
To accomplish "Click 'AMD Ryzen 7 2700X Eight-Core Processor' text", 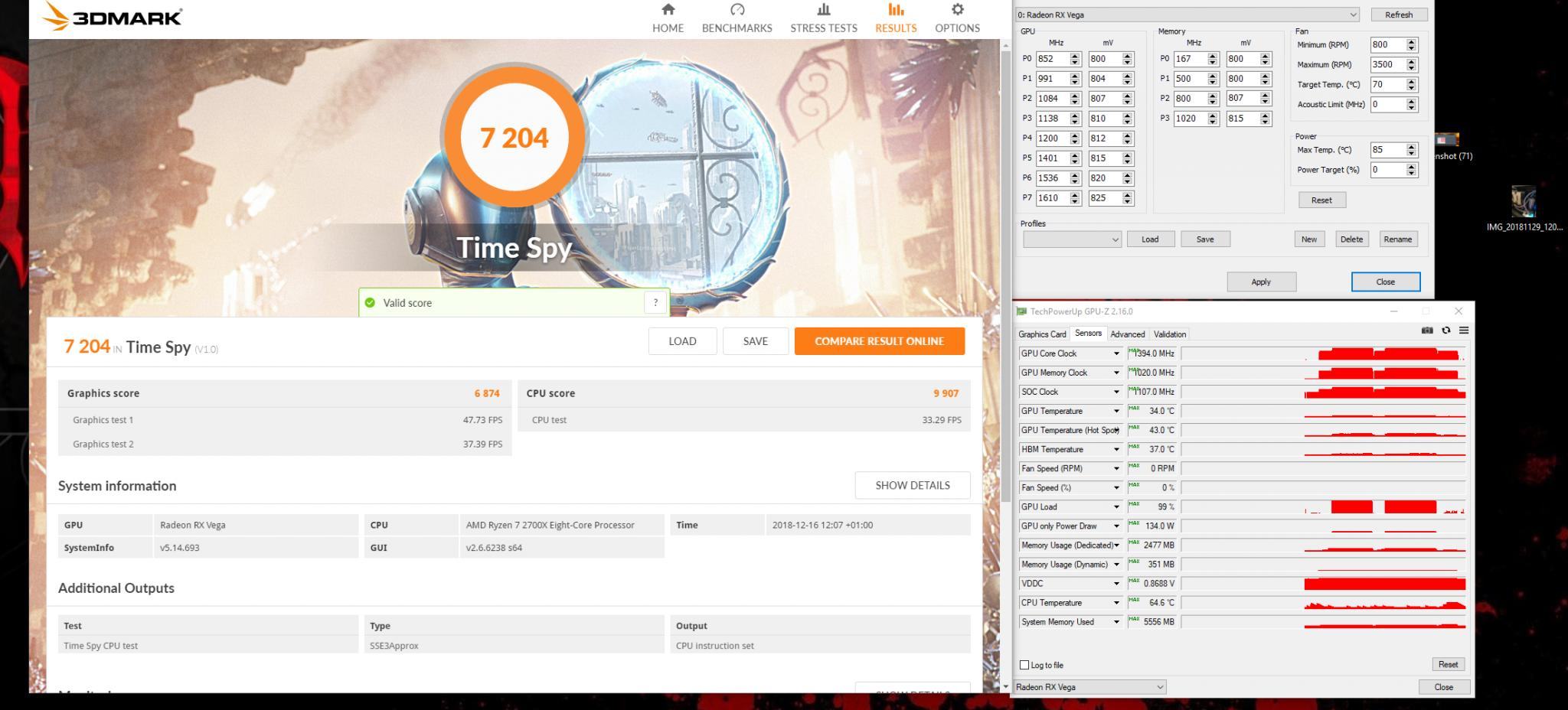I will point(550,525).
